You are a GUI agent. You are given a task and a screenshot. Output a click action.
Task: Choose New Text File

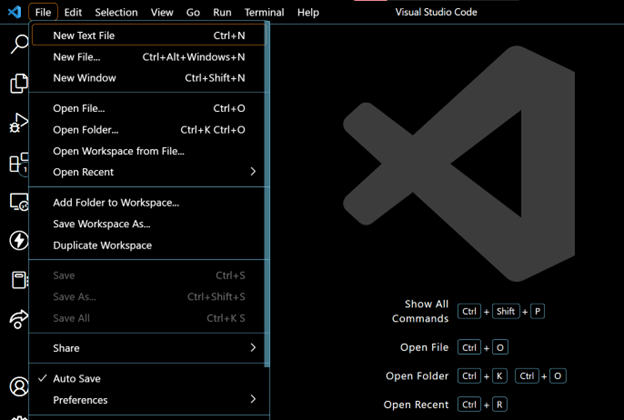148,35
